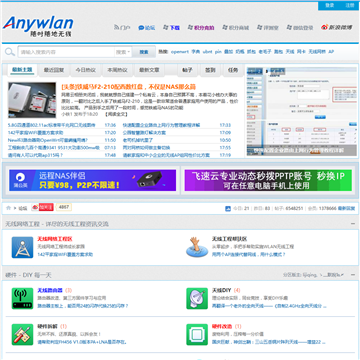
Task: Open the 9341 9531 500mw thread
Action: pos(54,148)
